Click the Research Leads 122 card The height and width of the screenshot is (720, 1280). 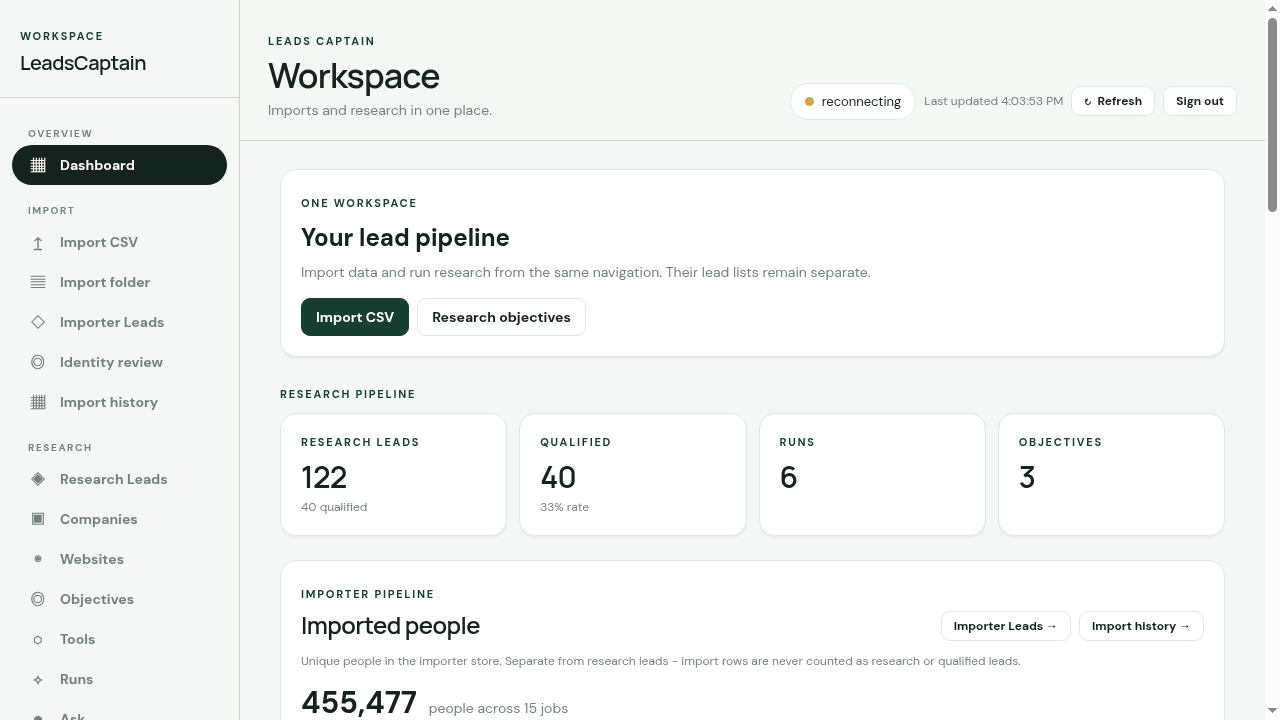click(x=393, y=475)
